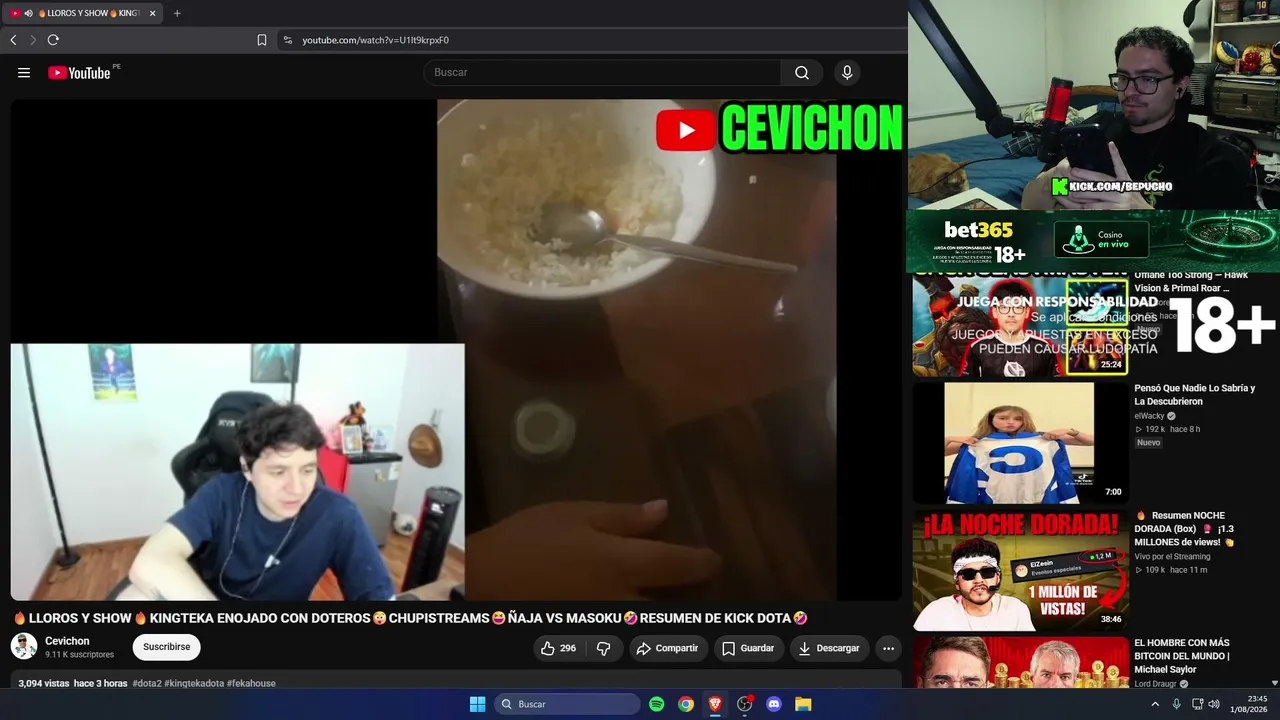Go to the YouTube home logo
This screenshot has height=720, width=1280.
point(79,72)
